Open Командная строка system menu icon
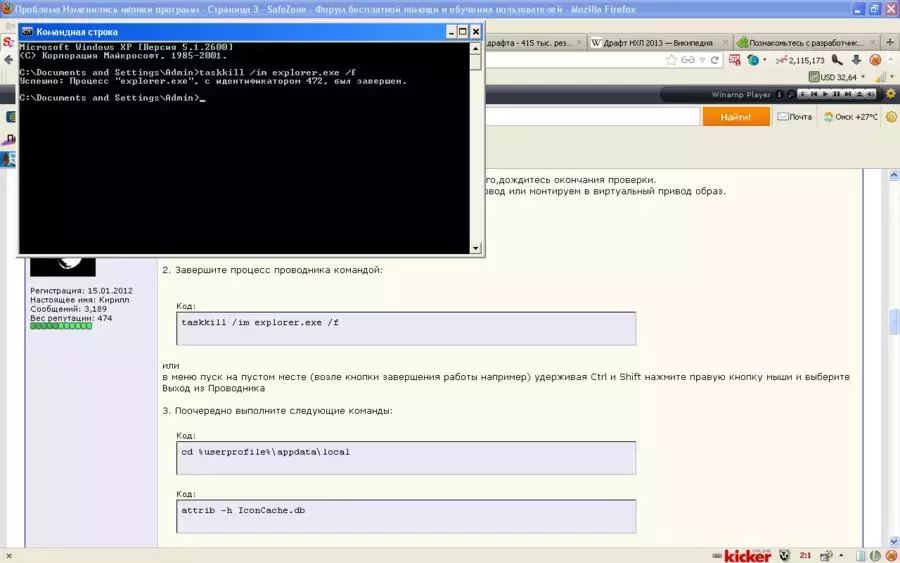Screen dimensions: 900x563 pyautogui.click(x=27, y=32)
